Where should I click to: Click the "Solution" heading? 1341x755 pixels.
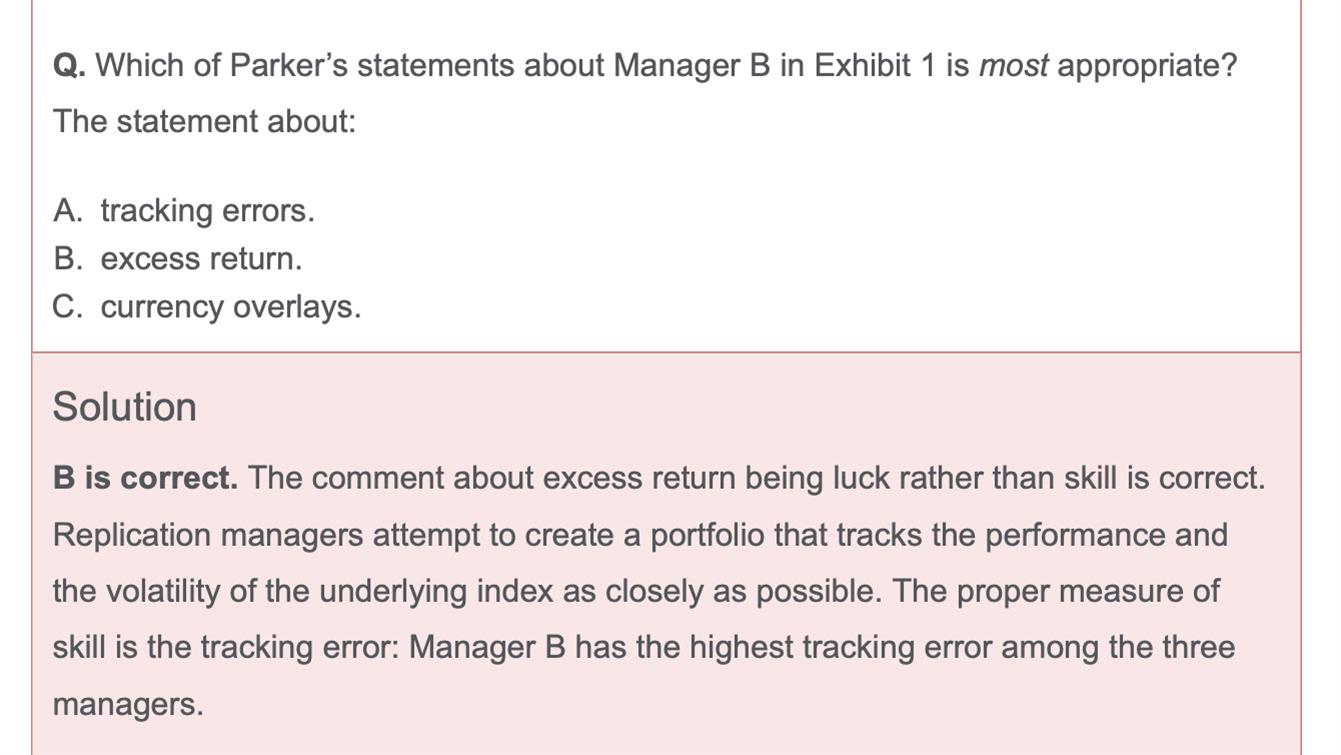[x=124, y=407]
